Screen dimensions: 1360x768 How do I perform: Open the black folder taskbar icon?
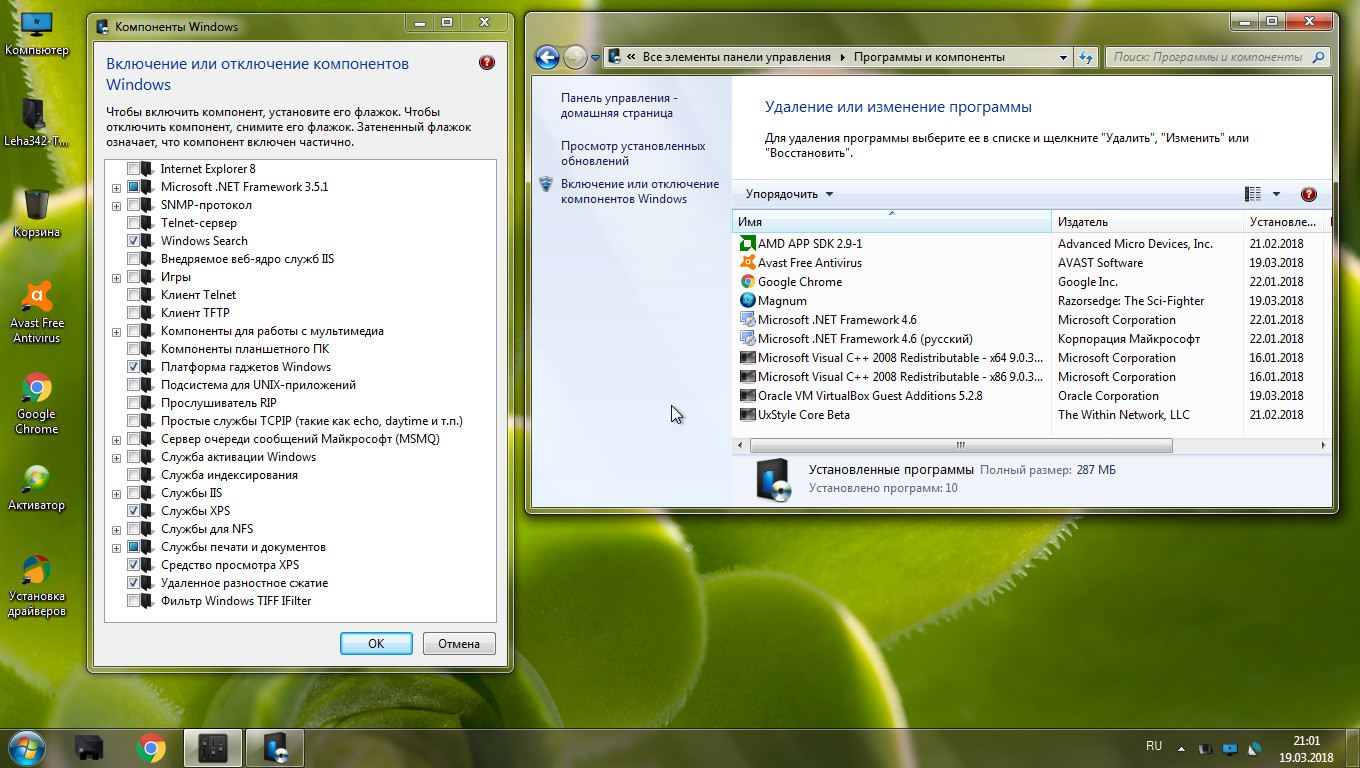pyautogui.click(x=89, y=748)
